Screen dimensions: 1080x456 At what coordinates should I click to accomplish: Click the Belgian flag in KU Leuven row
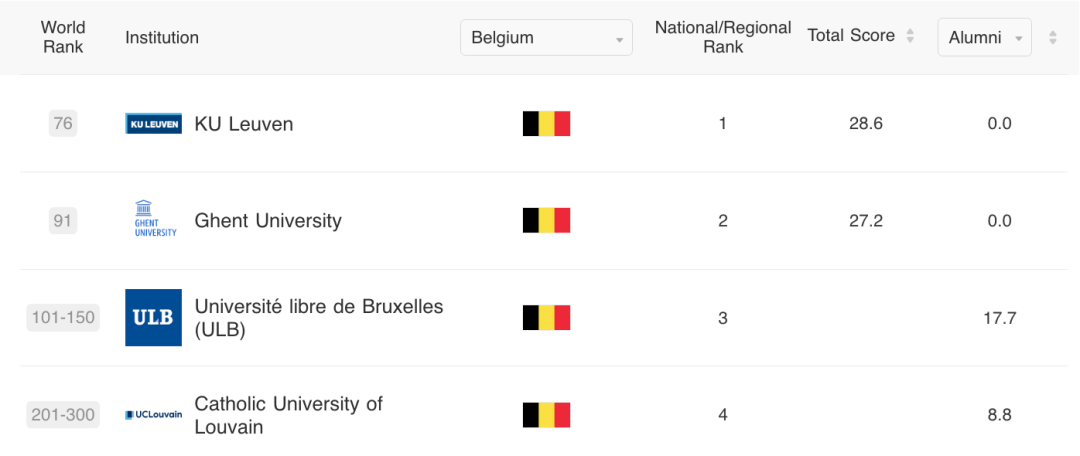[x=546, y=123]
